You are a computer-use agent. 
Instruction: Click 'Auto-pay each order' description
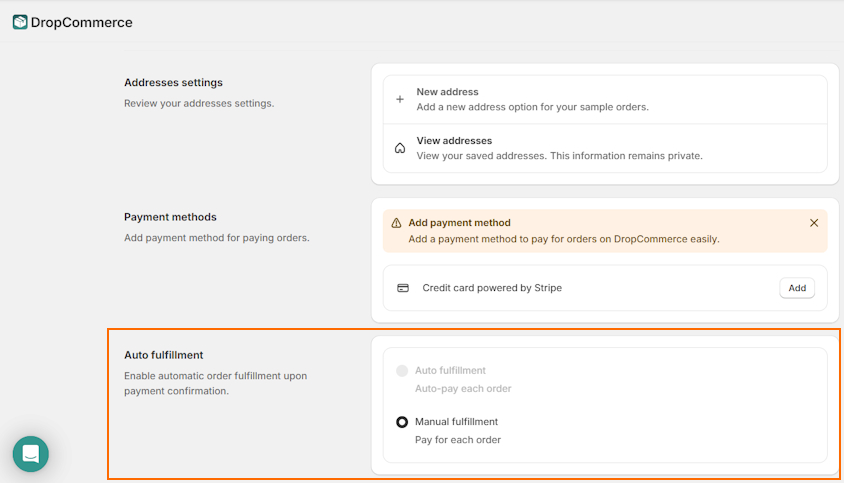tap(463, 389)
